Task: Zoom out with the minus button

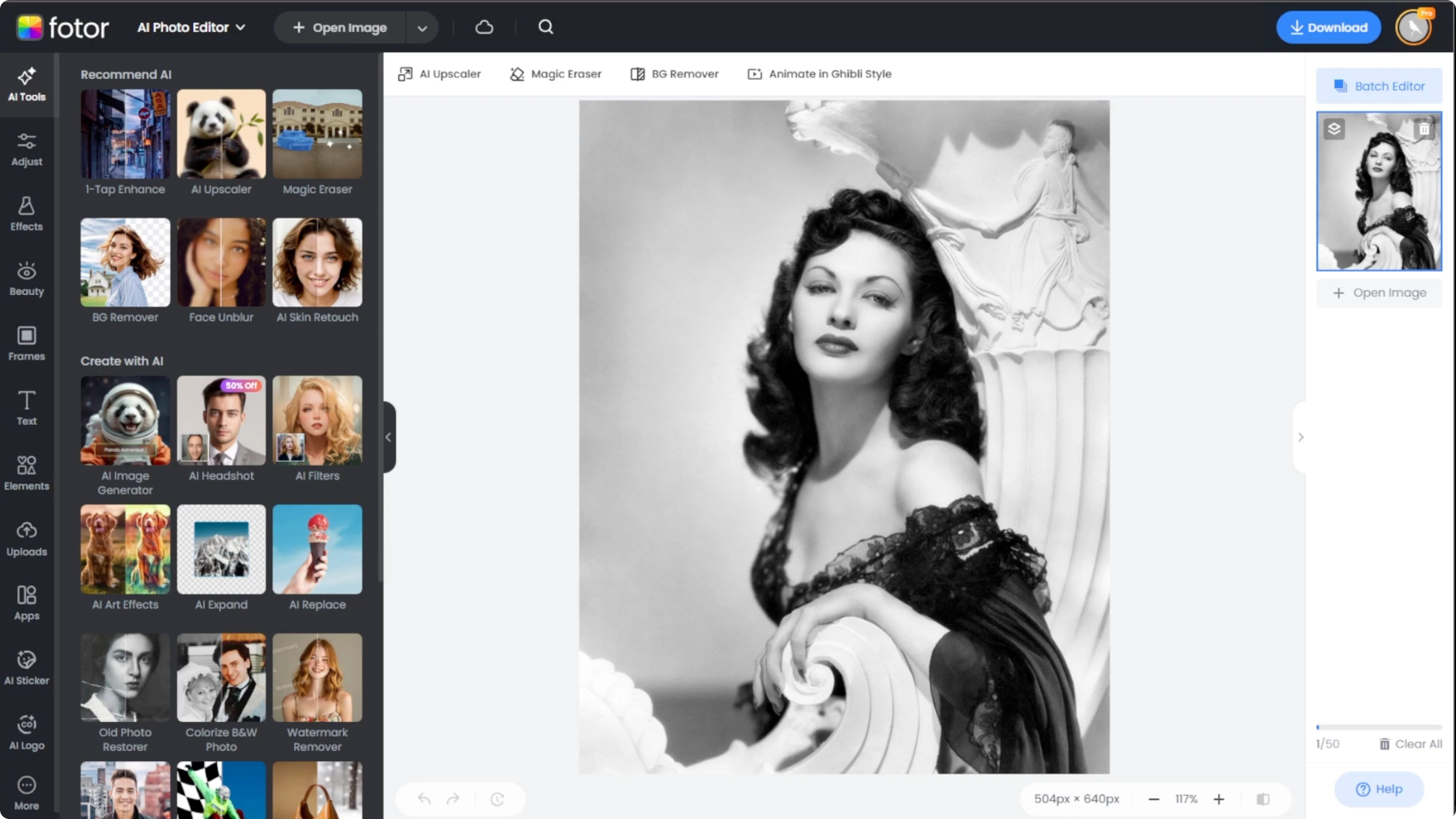Action: pos(1154,799)
